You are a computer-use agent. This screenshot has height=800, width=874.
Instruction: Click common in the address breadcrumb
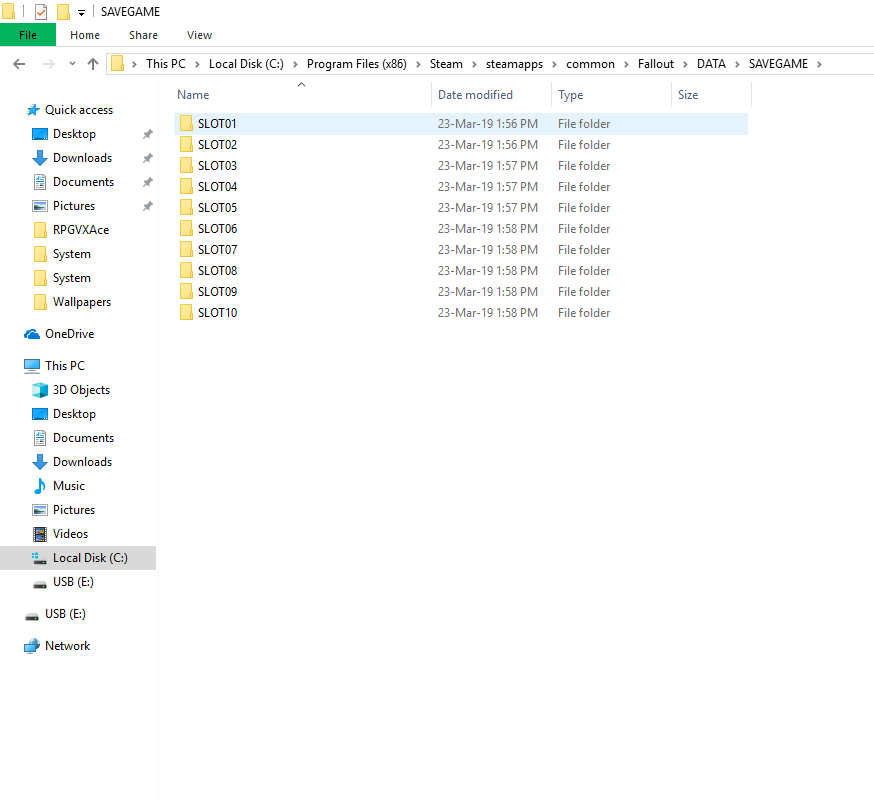tap(590, 64)
